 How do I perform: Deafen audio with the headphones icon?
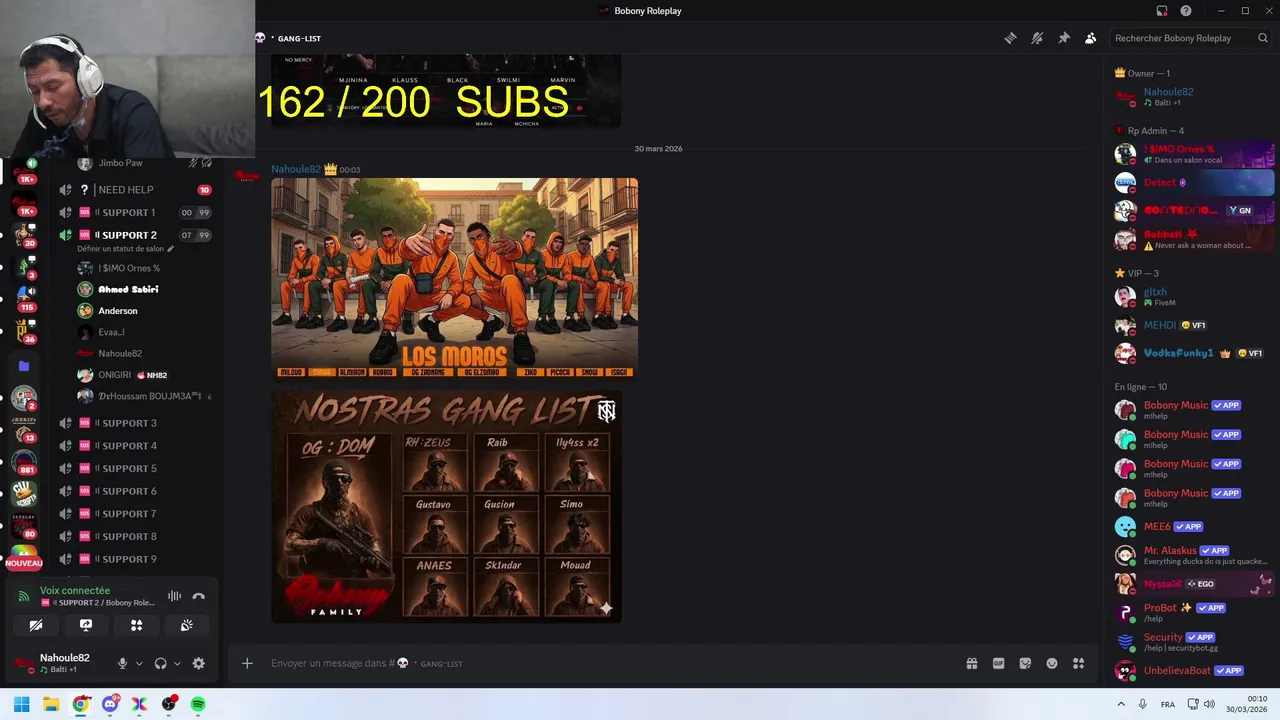160,663
